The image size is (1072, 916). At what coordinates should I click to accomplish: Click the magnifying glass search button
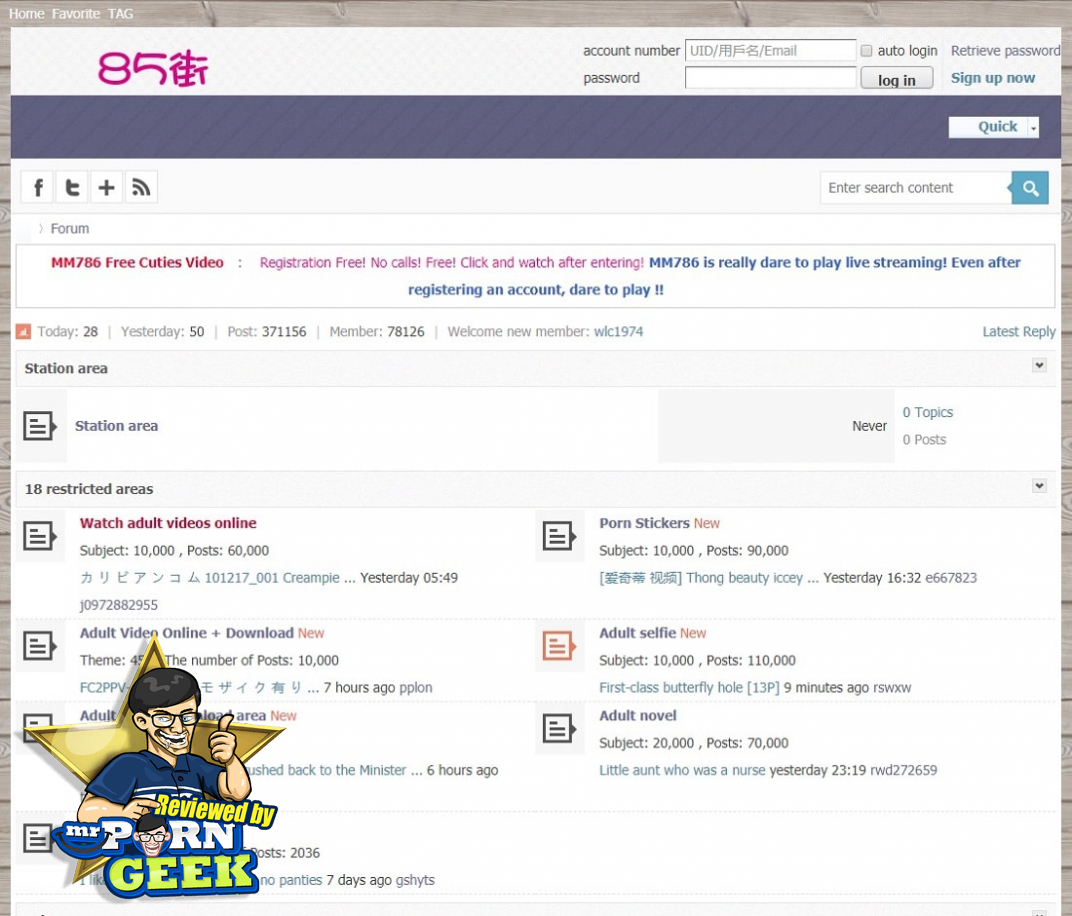tap(1030, 188)
